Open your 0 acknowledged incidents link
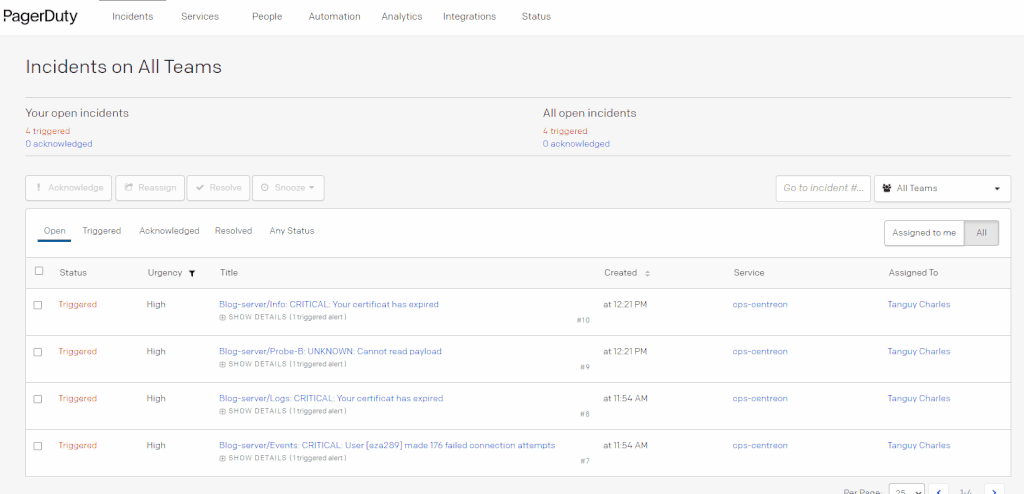1024x494 pixels. coord(59,144)
